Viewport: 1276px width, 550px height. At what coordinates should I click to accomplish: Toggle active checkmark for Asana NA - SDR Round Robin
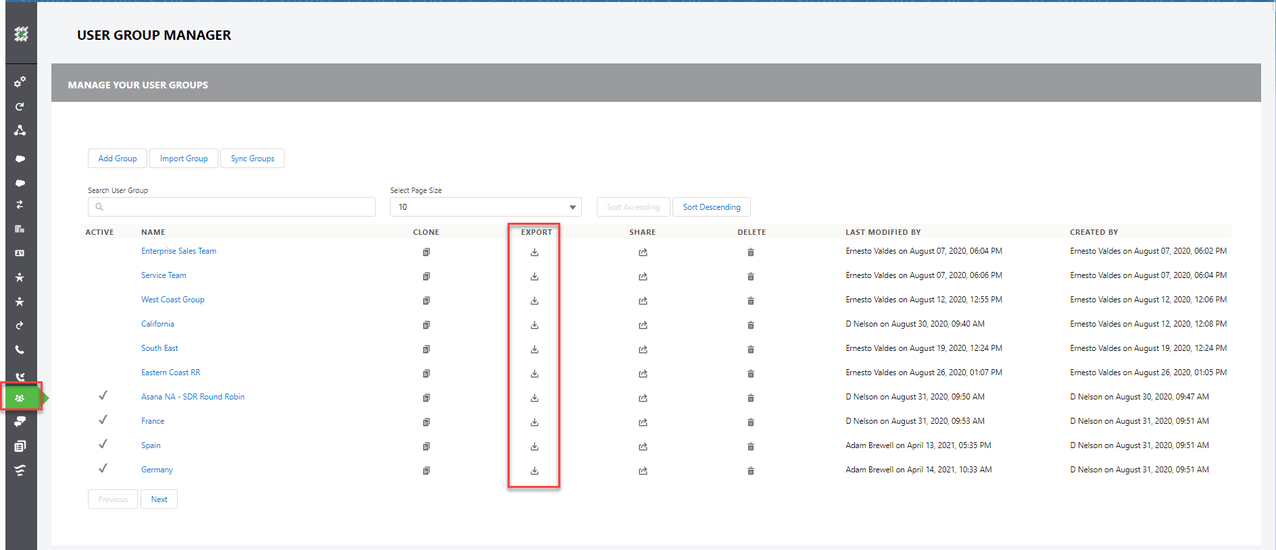(x=102, y=396)
